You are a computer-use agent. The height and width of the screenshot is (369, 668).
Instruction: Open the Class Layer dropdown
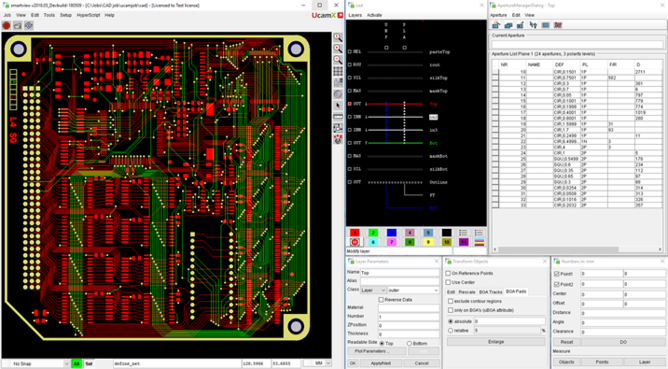coord(373,290)
